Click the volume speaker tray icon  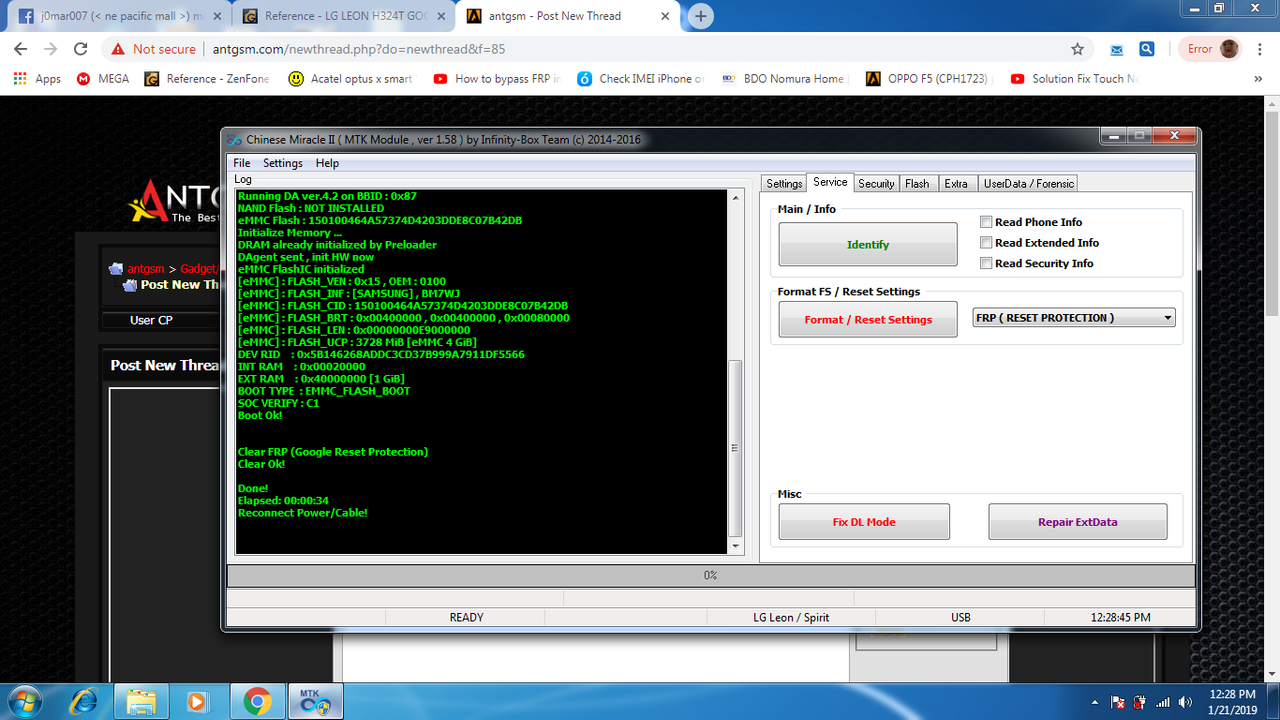coord(1185,702)
